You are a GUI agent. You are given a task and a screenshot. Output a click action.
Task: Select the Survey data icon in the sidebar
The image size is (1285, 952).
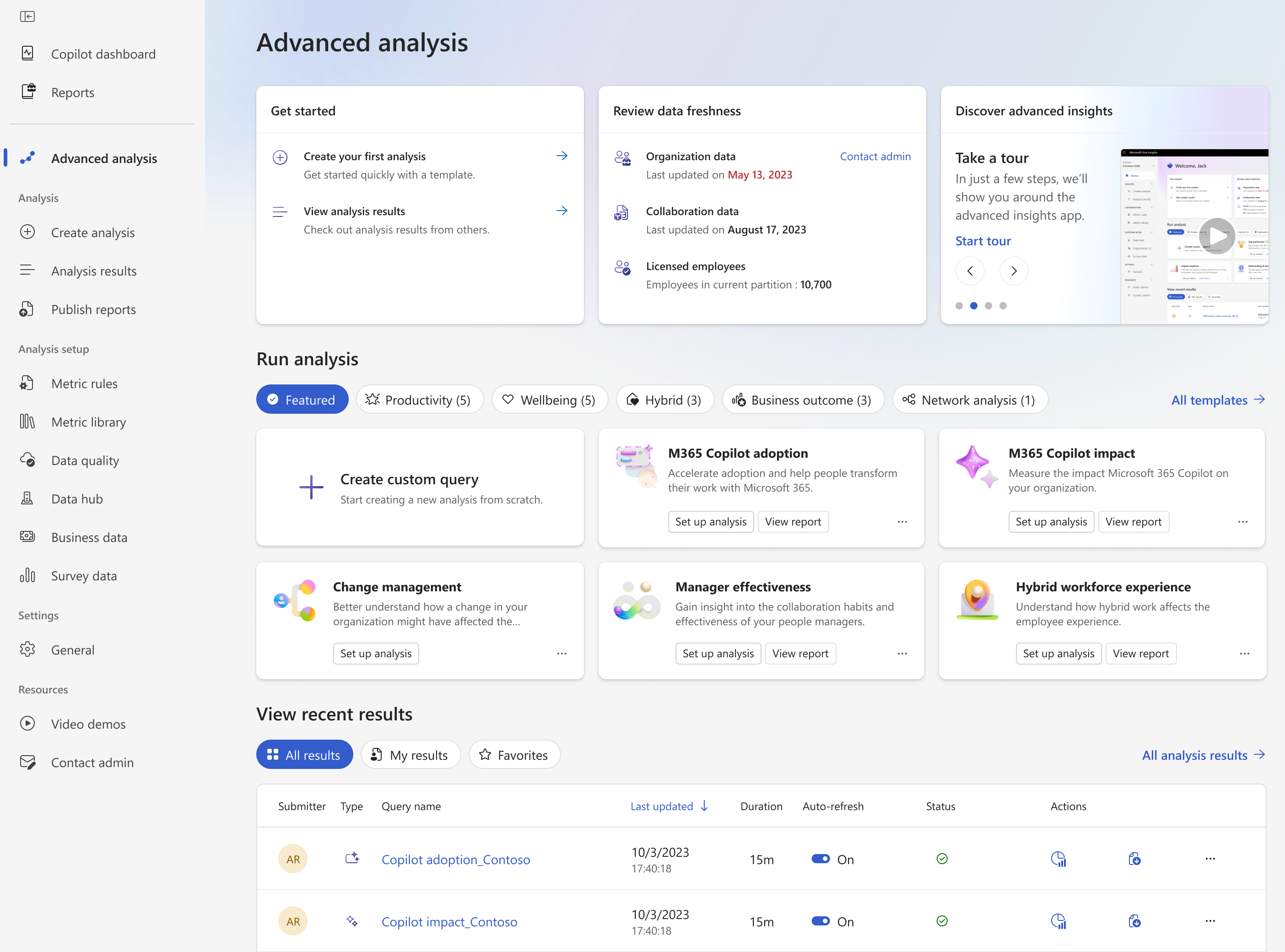point(27,575)
